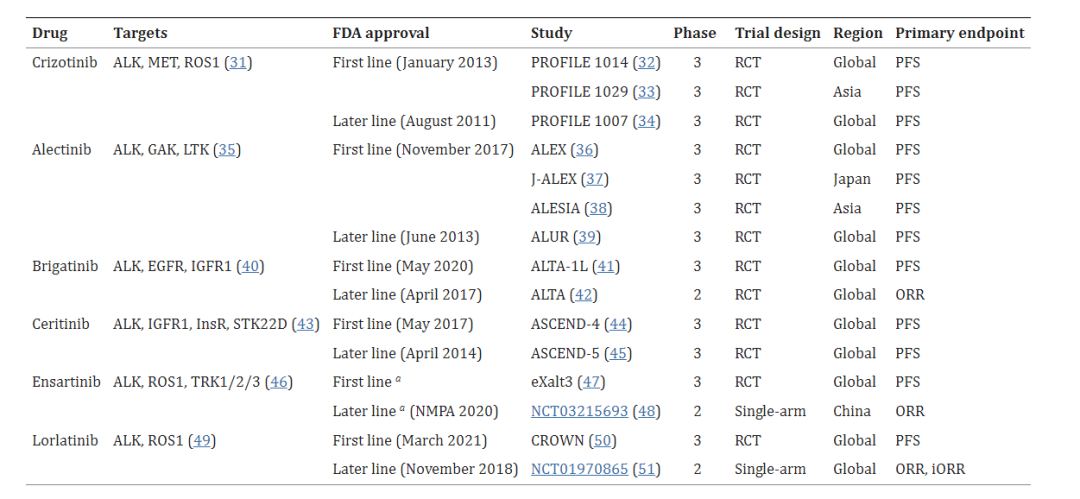Open the NCT03215693 trial link
Screen dimensions: 1080x499
579,411
